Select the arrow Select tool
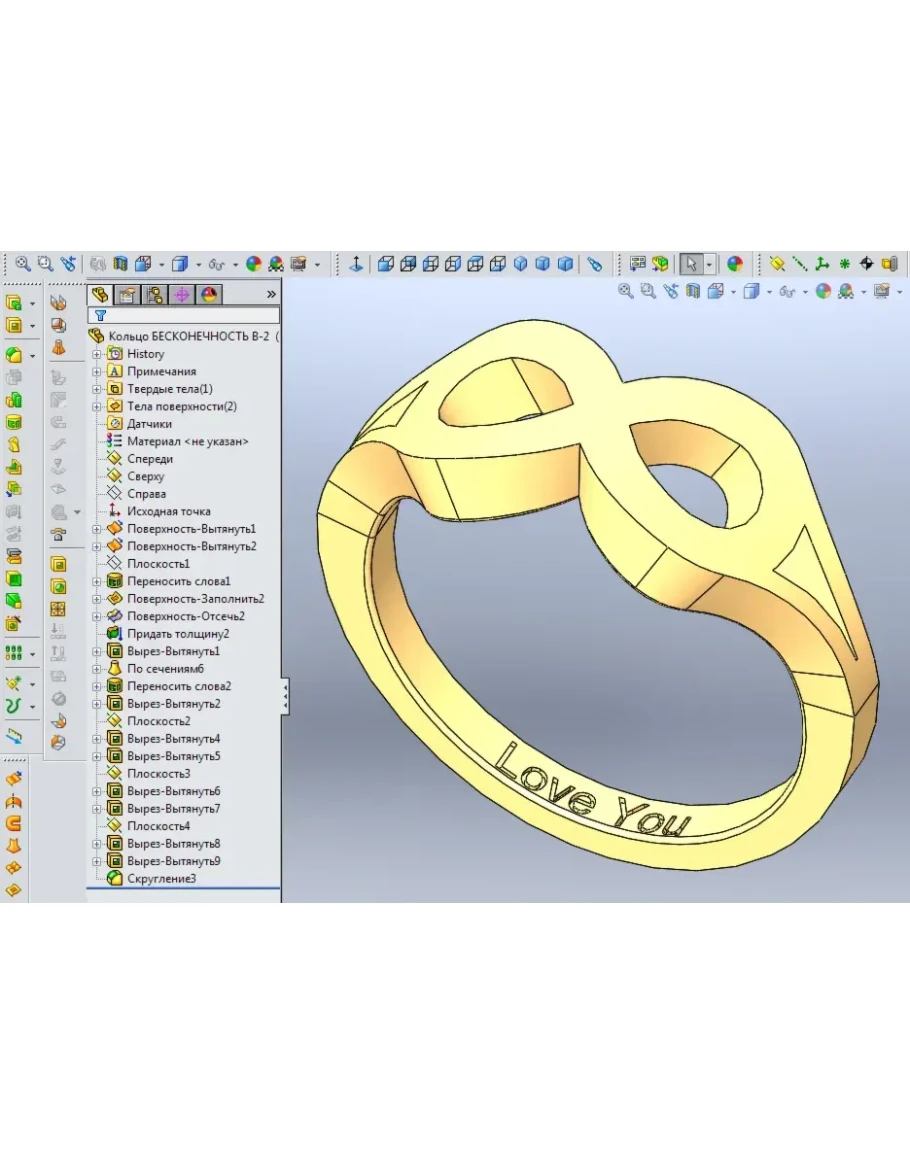This screenshot has height=1155, width=910. [690, 264]
